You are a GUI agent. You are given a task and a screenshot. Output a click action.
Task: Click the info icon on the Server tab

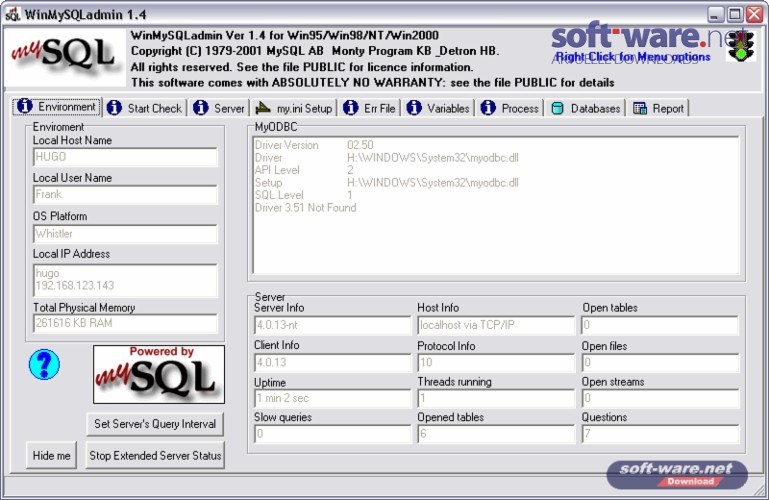pos(200,108)
